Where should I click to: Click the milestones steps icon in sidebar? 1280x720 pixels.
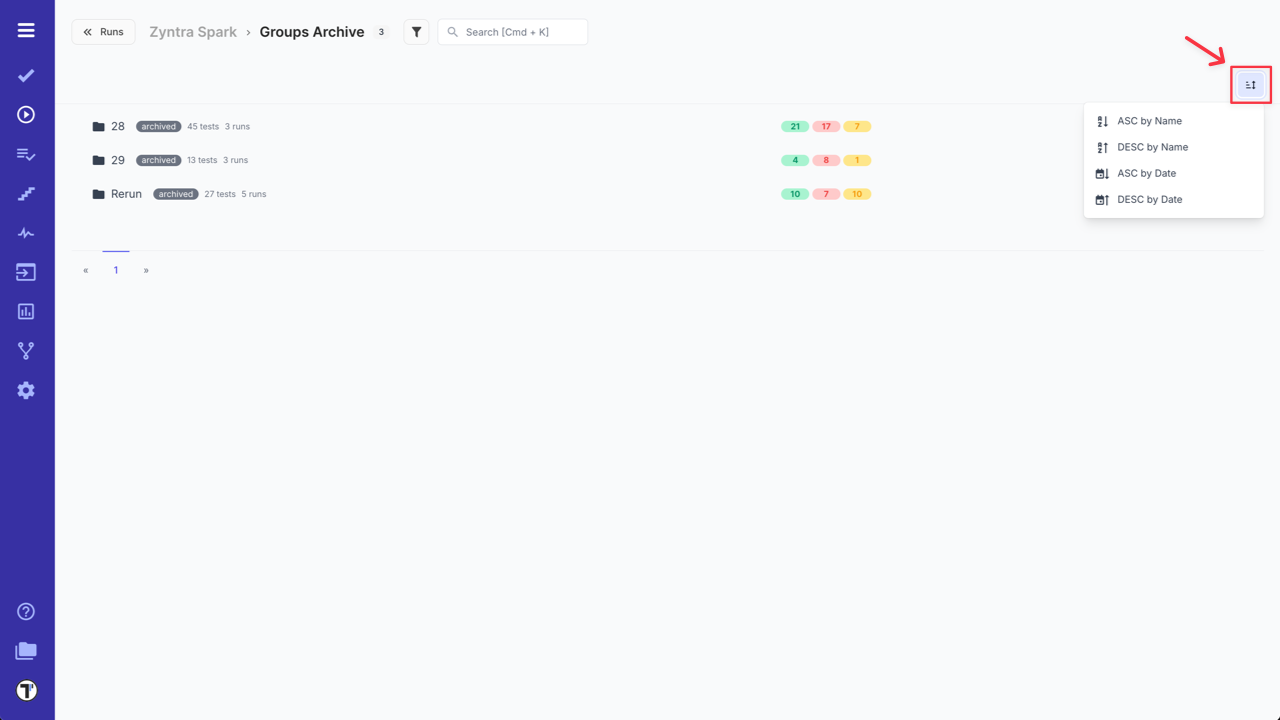point(25,193)
